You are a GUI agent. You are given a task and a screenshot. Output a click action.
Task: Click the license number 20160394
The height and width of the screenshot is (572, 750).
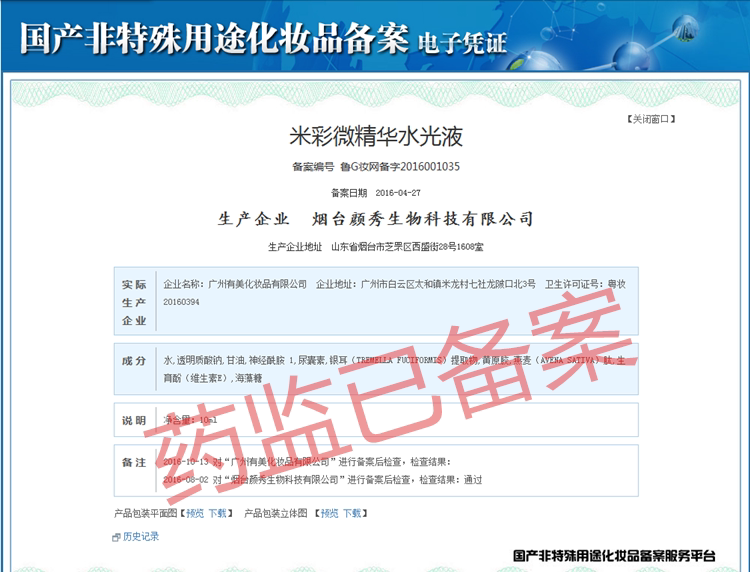point(181,302)
